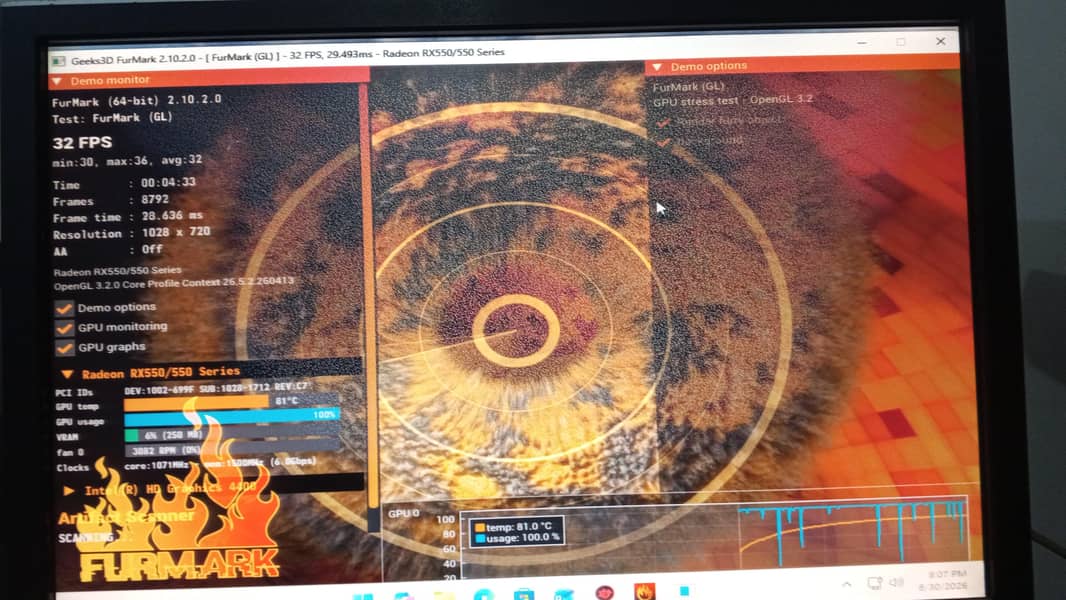Click the 'Artifact Scanner' label
The image size is (1066, 600).
126,517
